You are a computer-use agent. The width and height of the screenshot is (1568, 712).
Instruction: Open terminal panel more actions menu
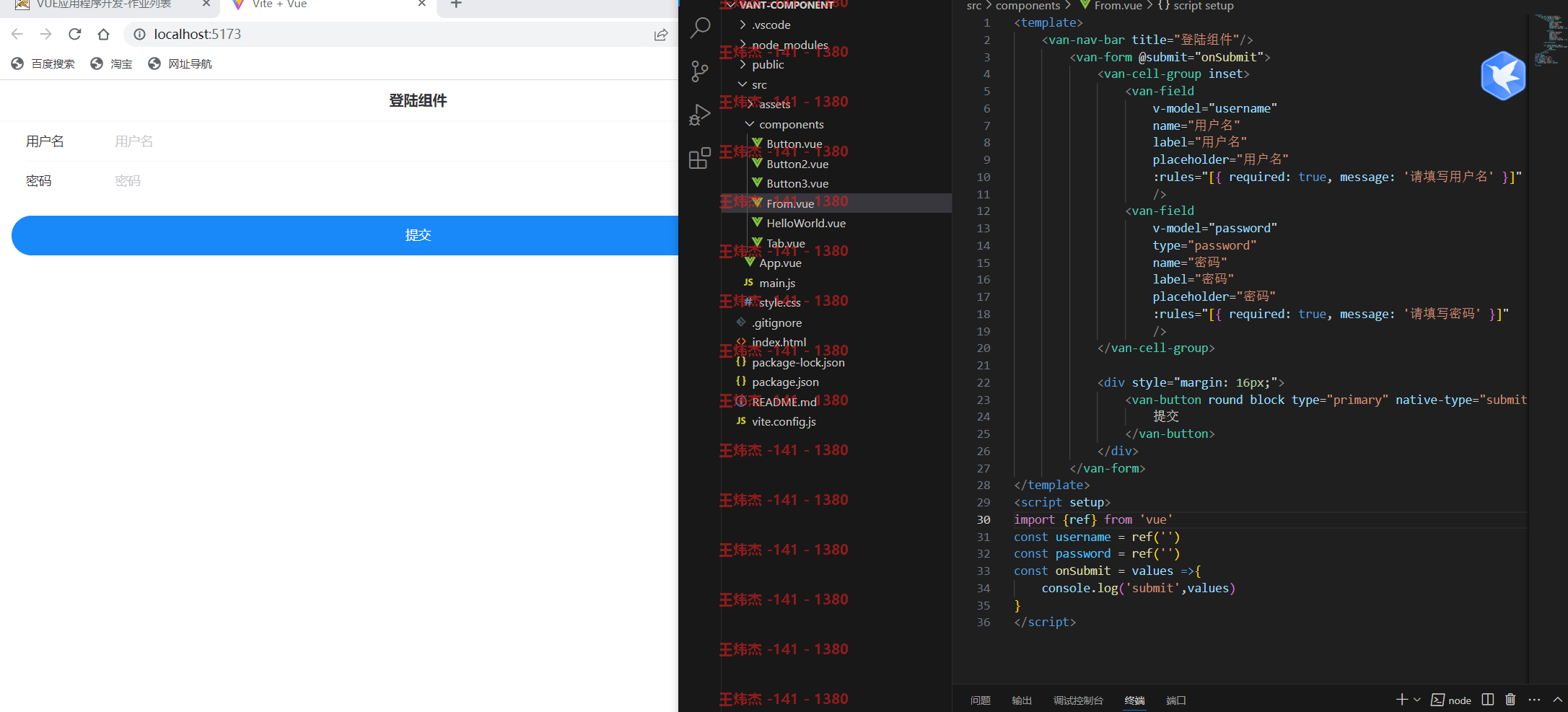[x=1535, y=700]
